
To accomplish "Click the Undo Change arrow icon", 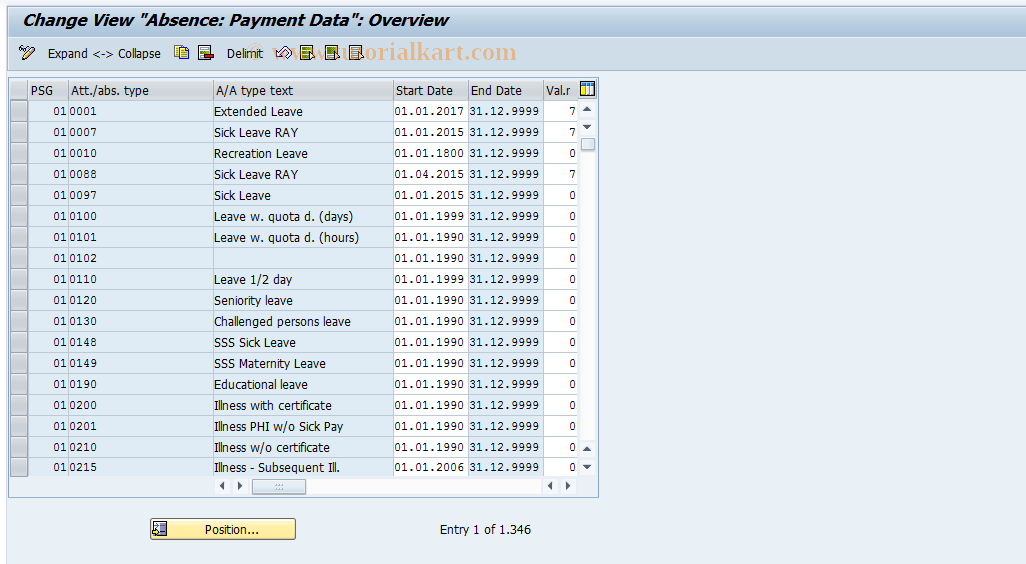I will [283, 53].
